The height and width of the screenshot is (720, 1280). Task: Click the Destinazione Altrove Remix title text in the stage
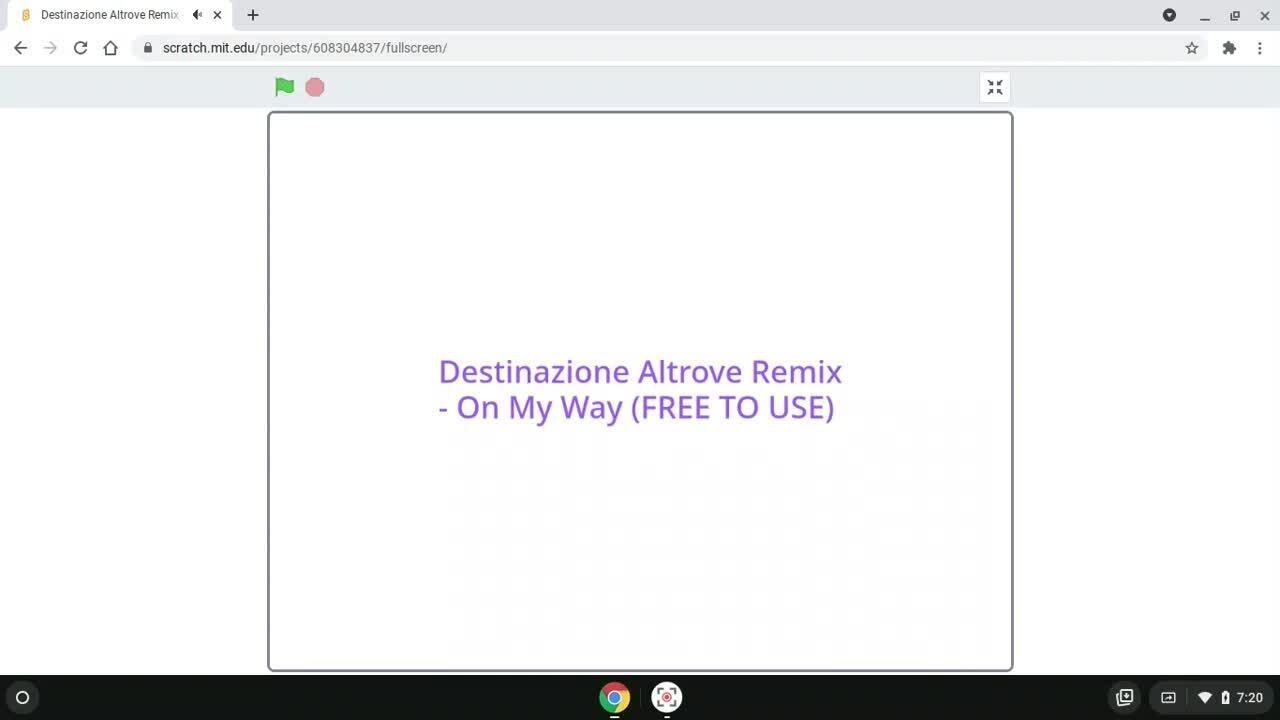click(x=640, y=389)
